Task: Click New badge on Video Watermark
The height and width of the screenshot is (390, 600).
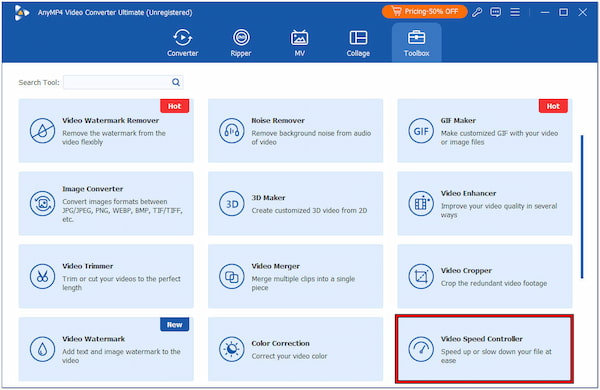Action: 174,325
